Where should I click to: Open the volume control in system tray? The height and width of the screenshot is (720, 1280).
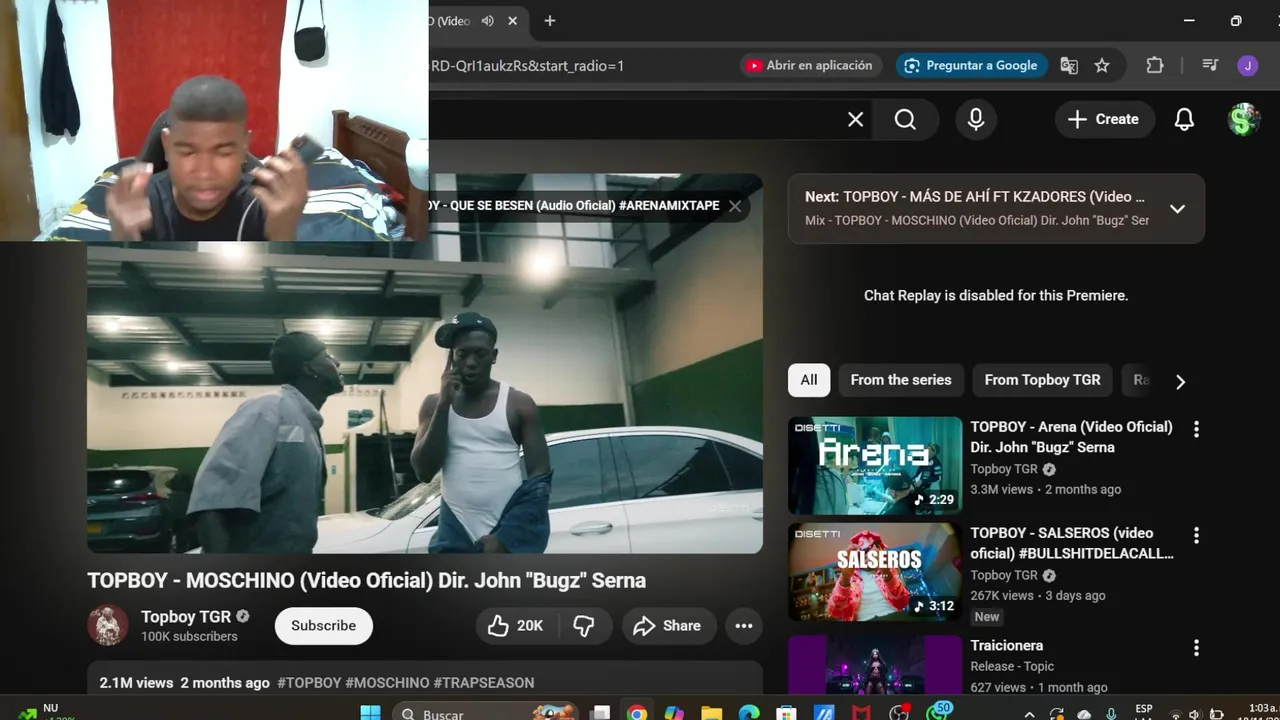1195,714
